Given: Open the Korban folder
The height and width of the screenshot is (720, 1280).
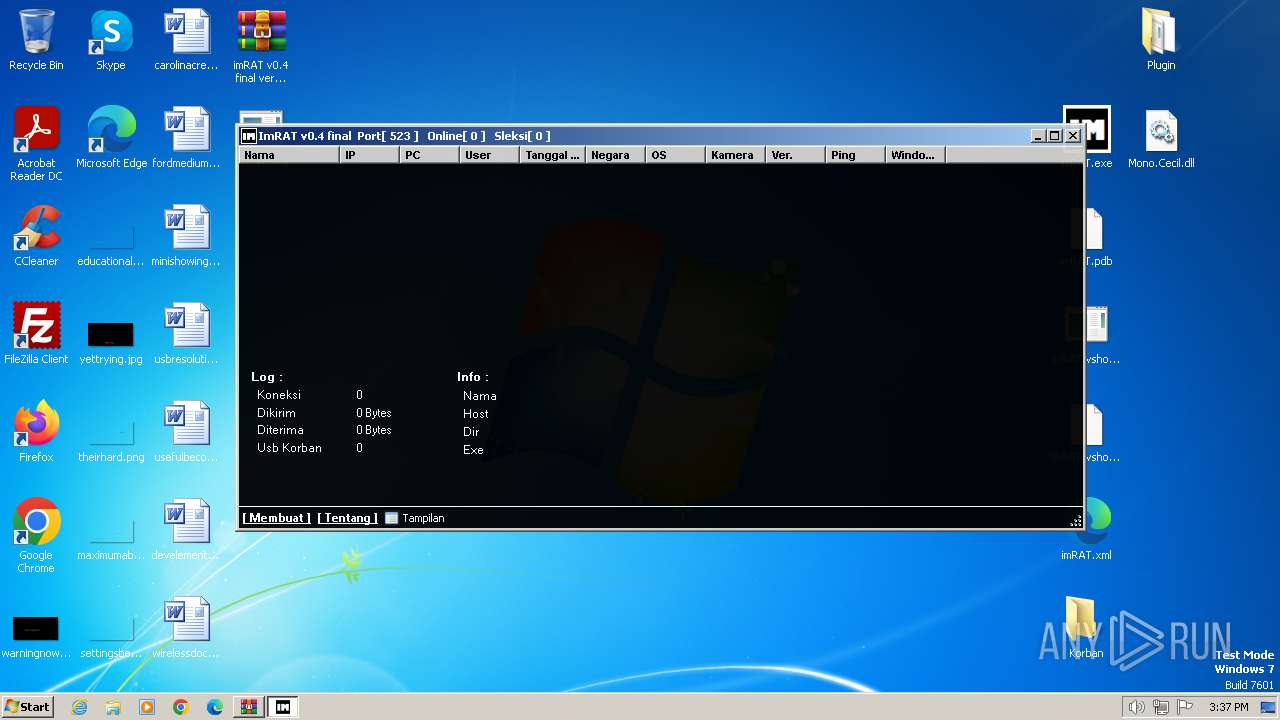Looking at the screenshot, I should (x=1085, y=628).
